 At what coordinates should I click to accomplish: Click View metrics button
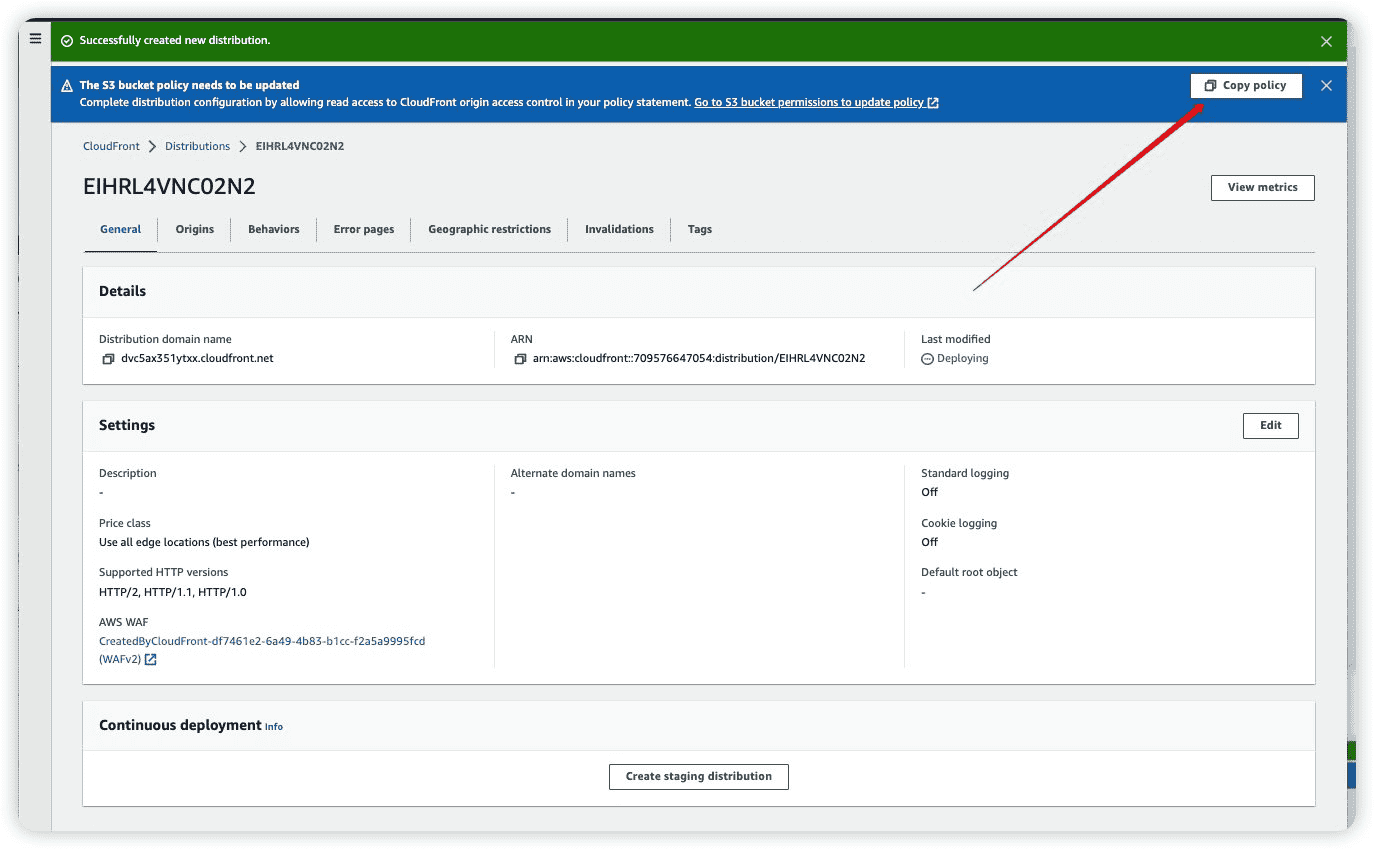click(1262, 187)
